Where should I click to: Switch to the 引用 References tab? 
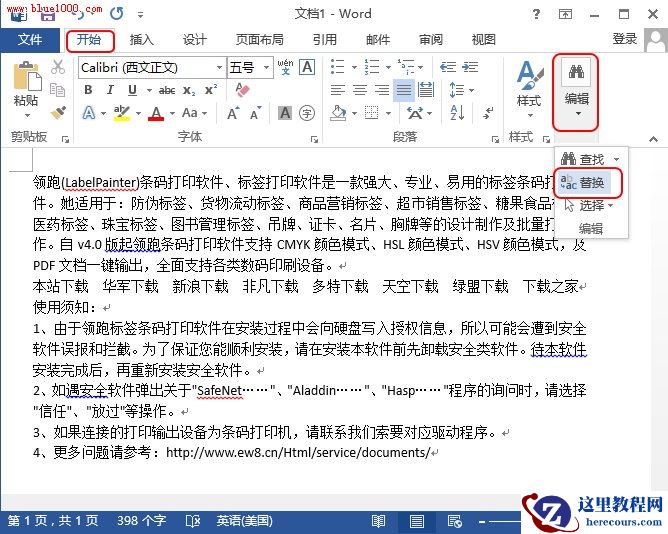click(x=325, y=40)
